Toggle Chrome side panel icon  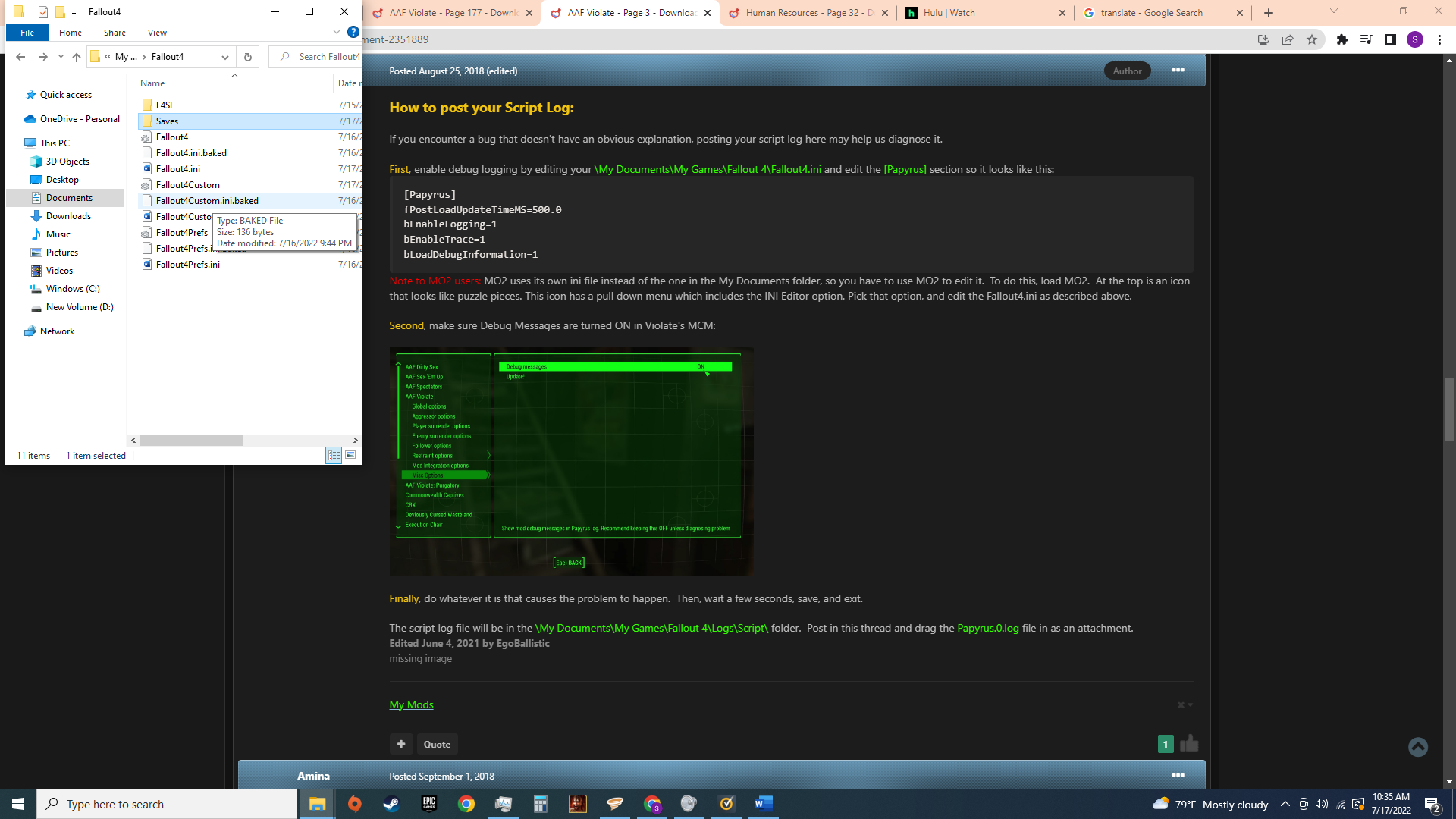pos(1391,39)
